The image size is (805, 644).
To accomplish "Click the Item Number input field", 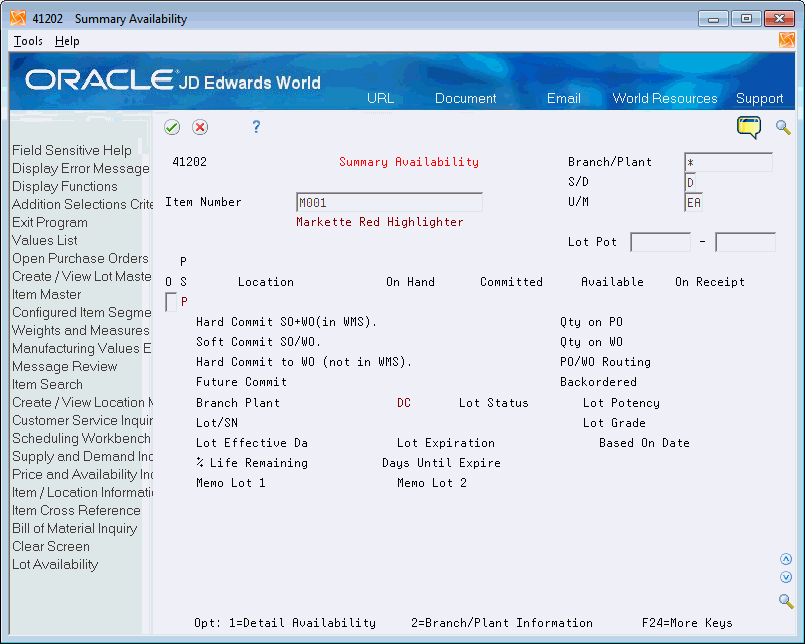I will 389,202.
